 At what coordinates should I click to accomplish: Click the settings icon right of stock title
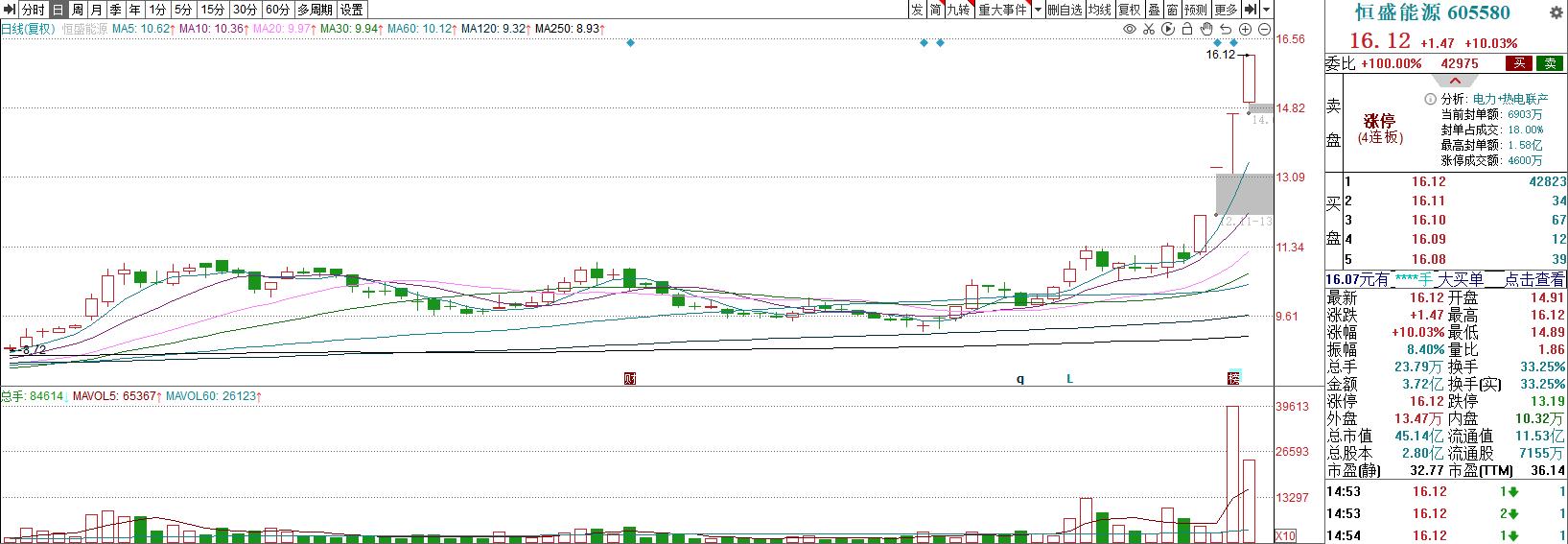click(x=1556, y=12)
